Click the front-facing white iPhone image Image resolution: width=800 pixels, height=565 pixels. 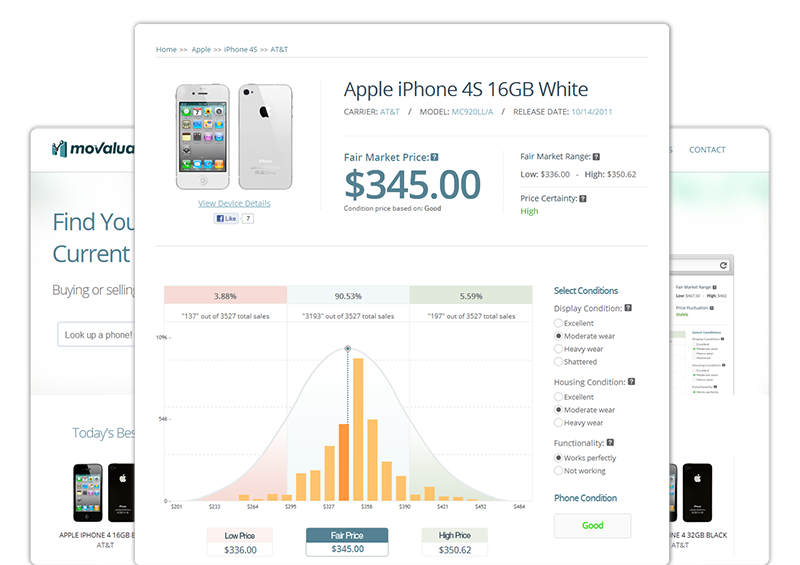click(x=205, y=136)
